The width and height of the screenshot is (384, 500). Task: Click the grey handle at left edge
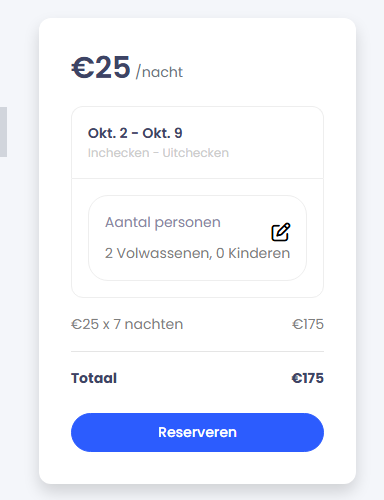(x=3, y=132)
